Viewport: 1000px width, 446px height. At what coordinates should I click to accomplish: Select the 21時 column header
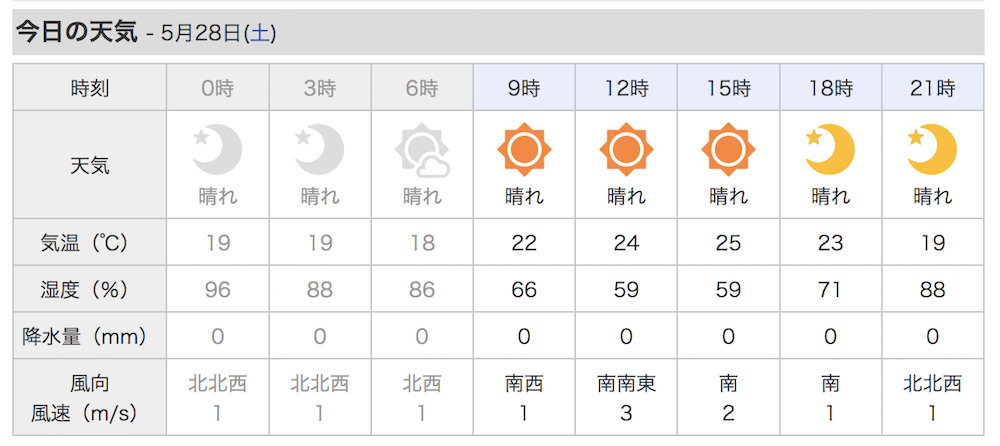932,87
